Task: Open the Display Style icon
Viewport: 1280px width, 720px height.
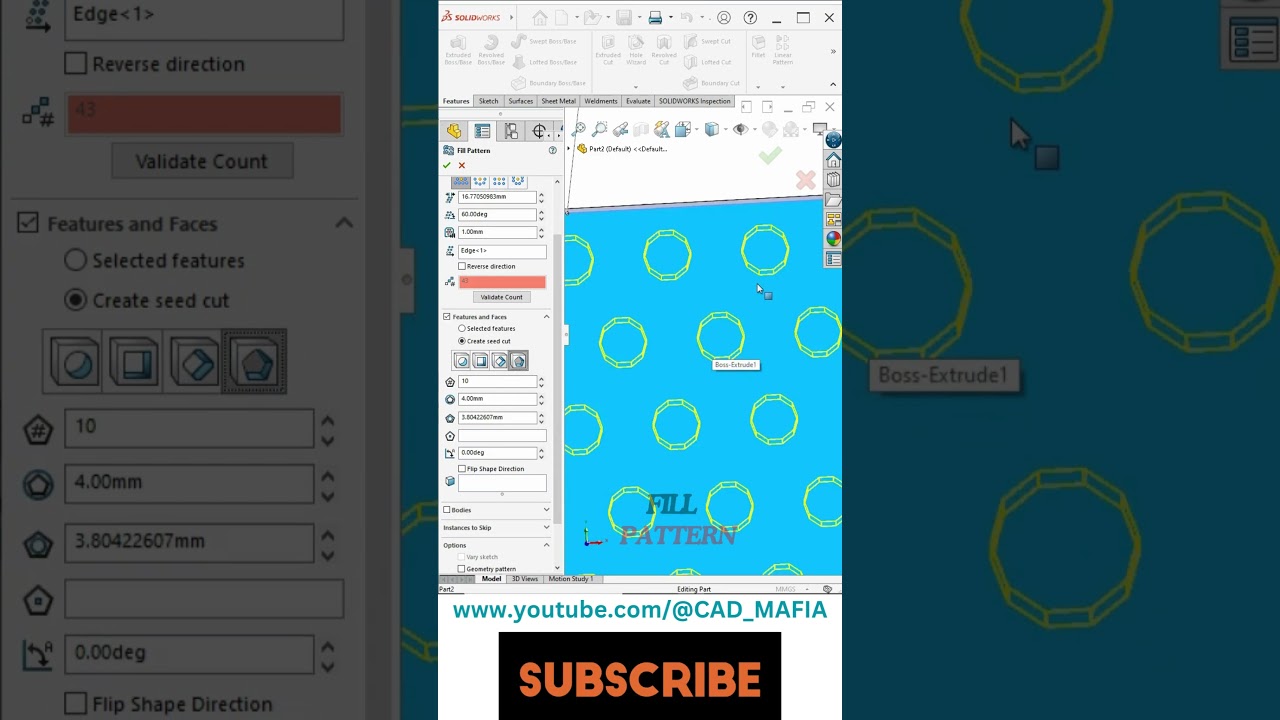Action: (x=712, y=129)
